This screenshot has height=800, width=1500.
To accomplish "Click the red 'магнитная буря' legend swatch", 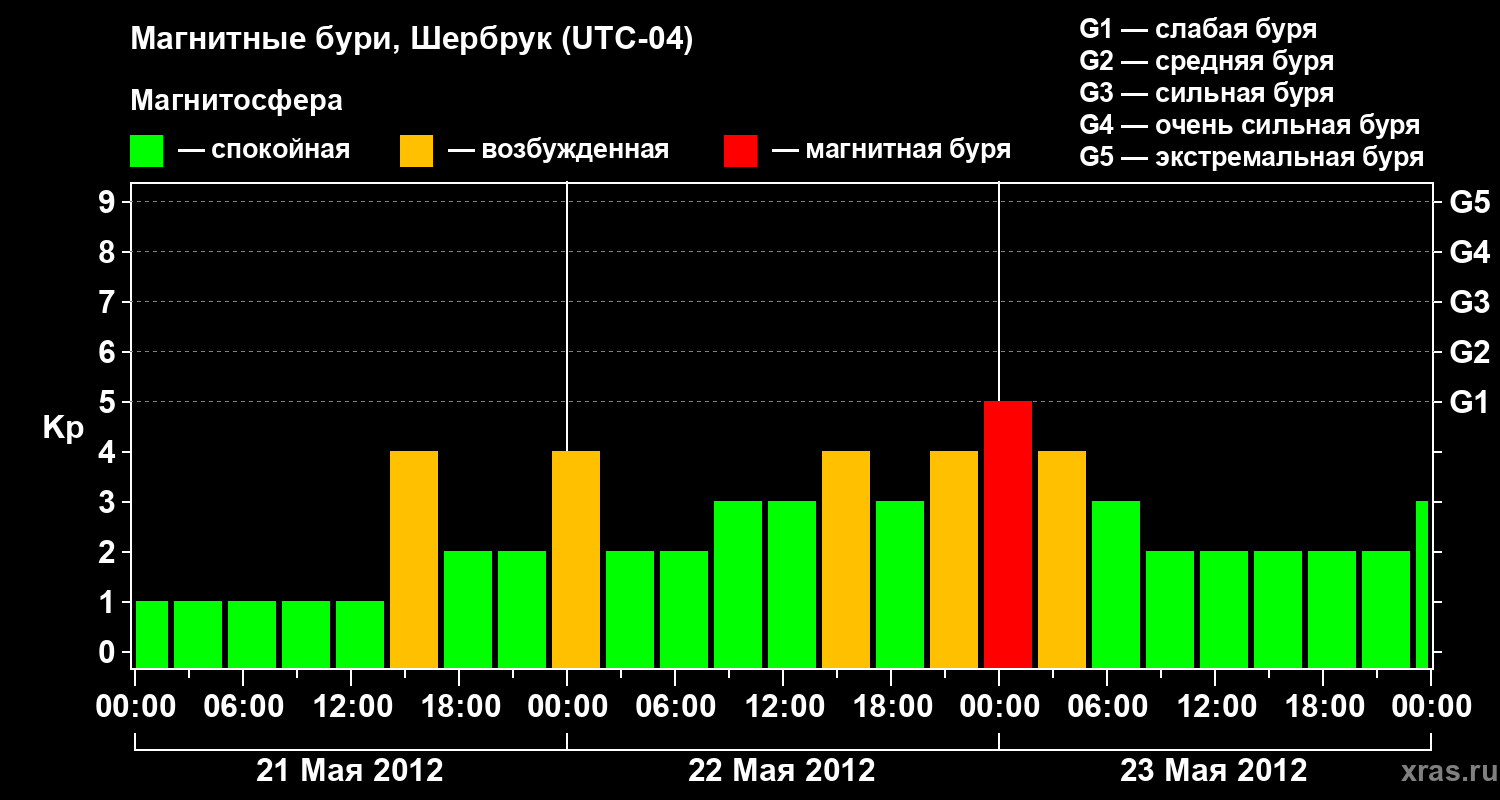I will tap(740, 151).
